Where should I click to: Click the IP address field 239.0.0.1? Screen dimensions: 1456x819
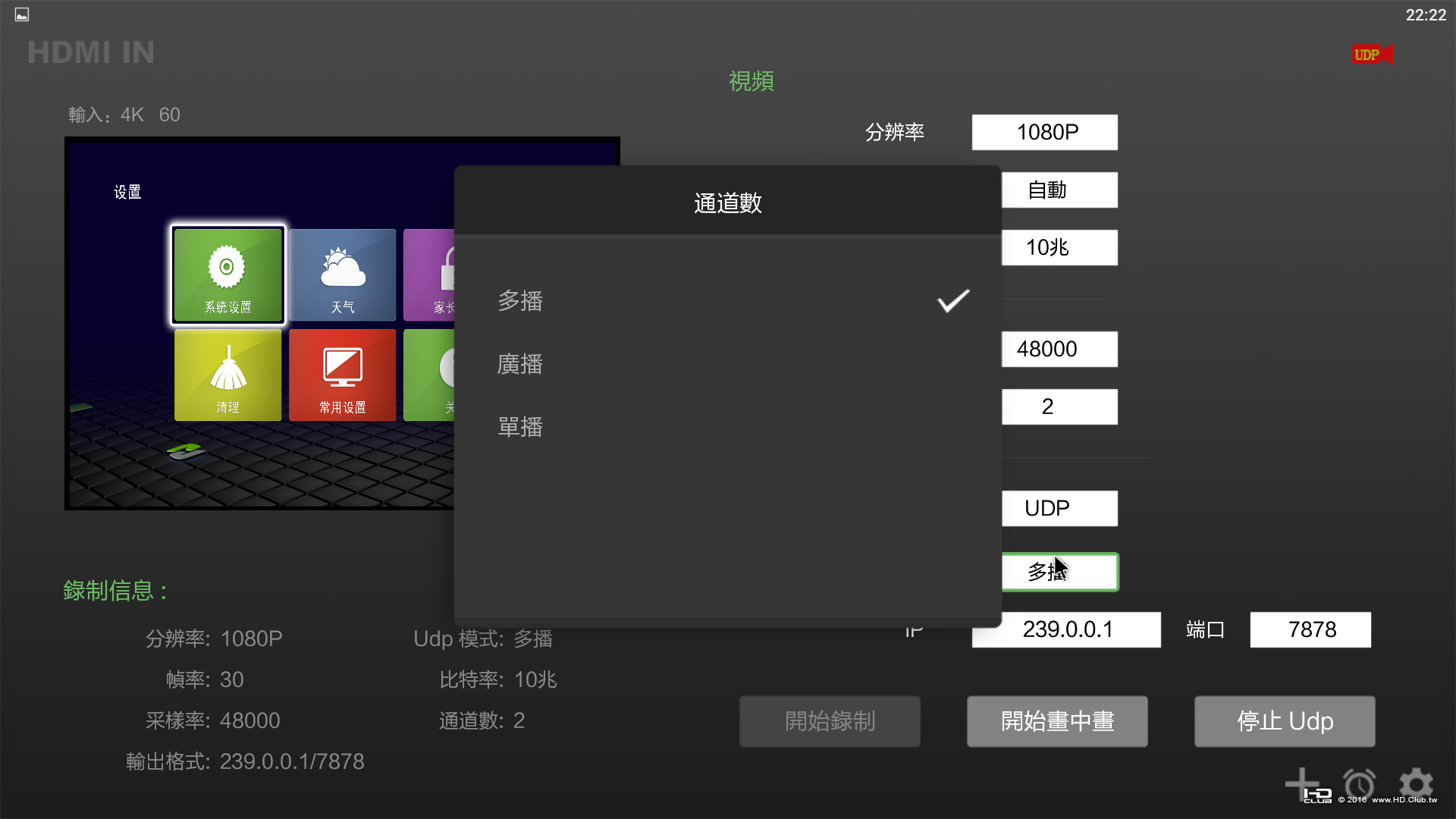1066,629
